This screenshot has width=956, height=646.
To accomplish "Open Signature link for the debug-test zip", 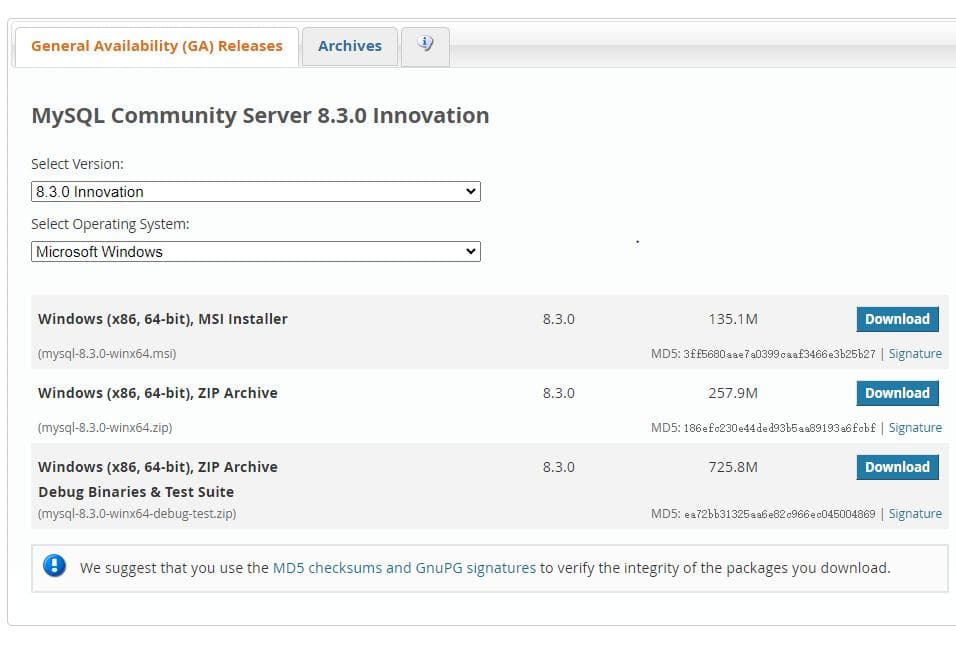I will tap(915, 514).
